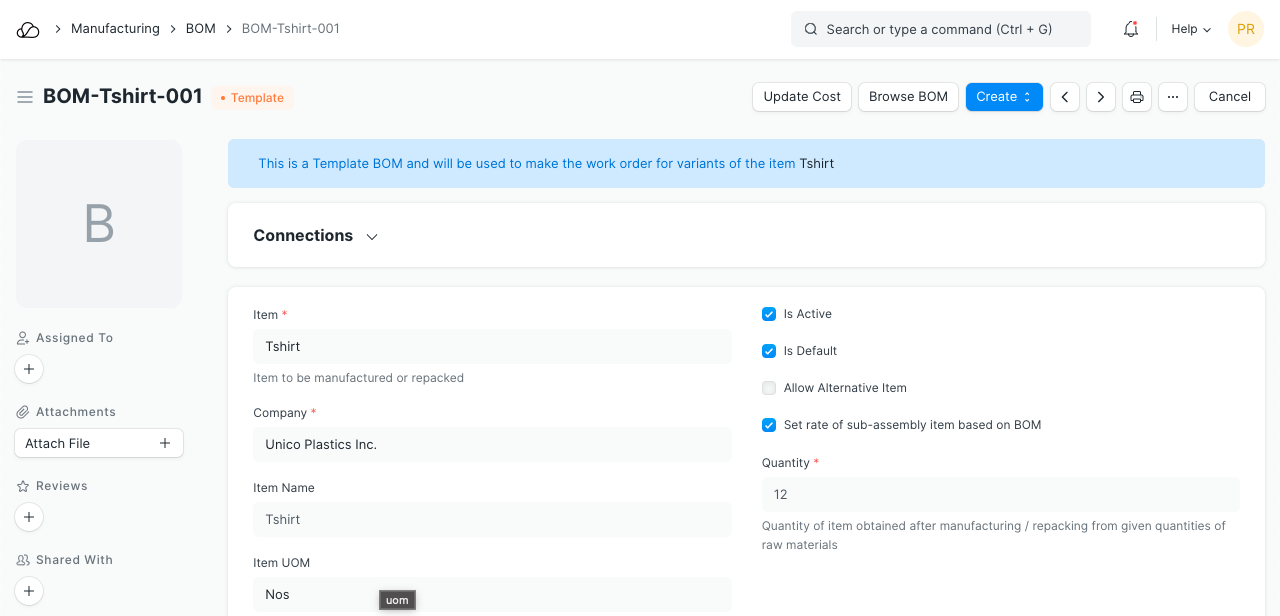Click the cloud home logo icon
Screen dimensions: 1280x616
click(x=28, y=30)
